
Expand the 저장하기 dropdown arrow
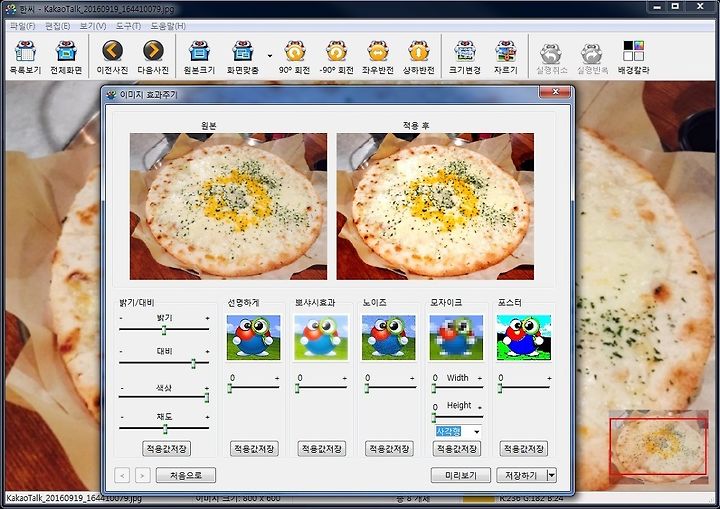click(552, 475)
